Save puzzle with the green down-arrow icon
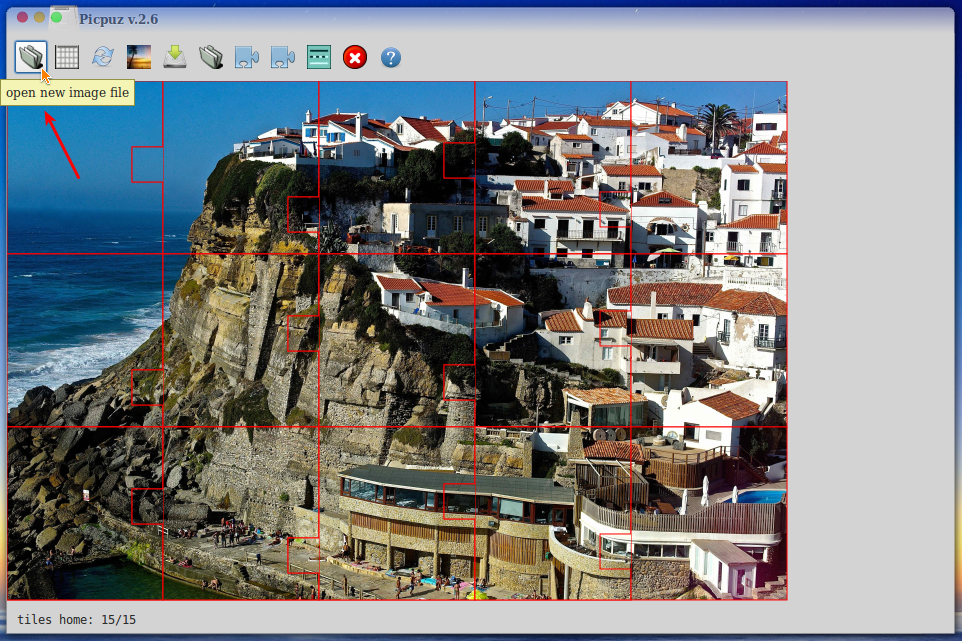962x641 pixels. click(175, 57)
